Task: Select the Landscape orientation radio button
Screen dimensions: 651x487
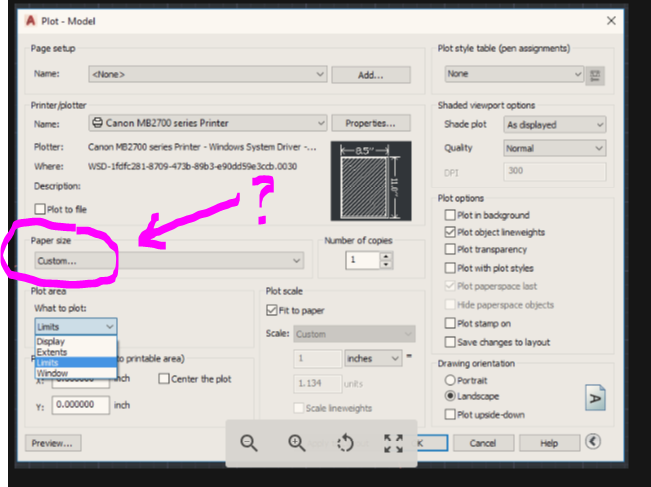Action: click(x=450, y=396)
